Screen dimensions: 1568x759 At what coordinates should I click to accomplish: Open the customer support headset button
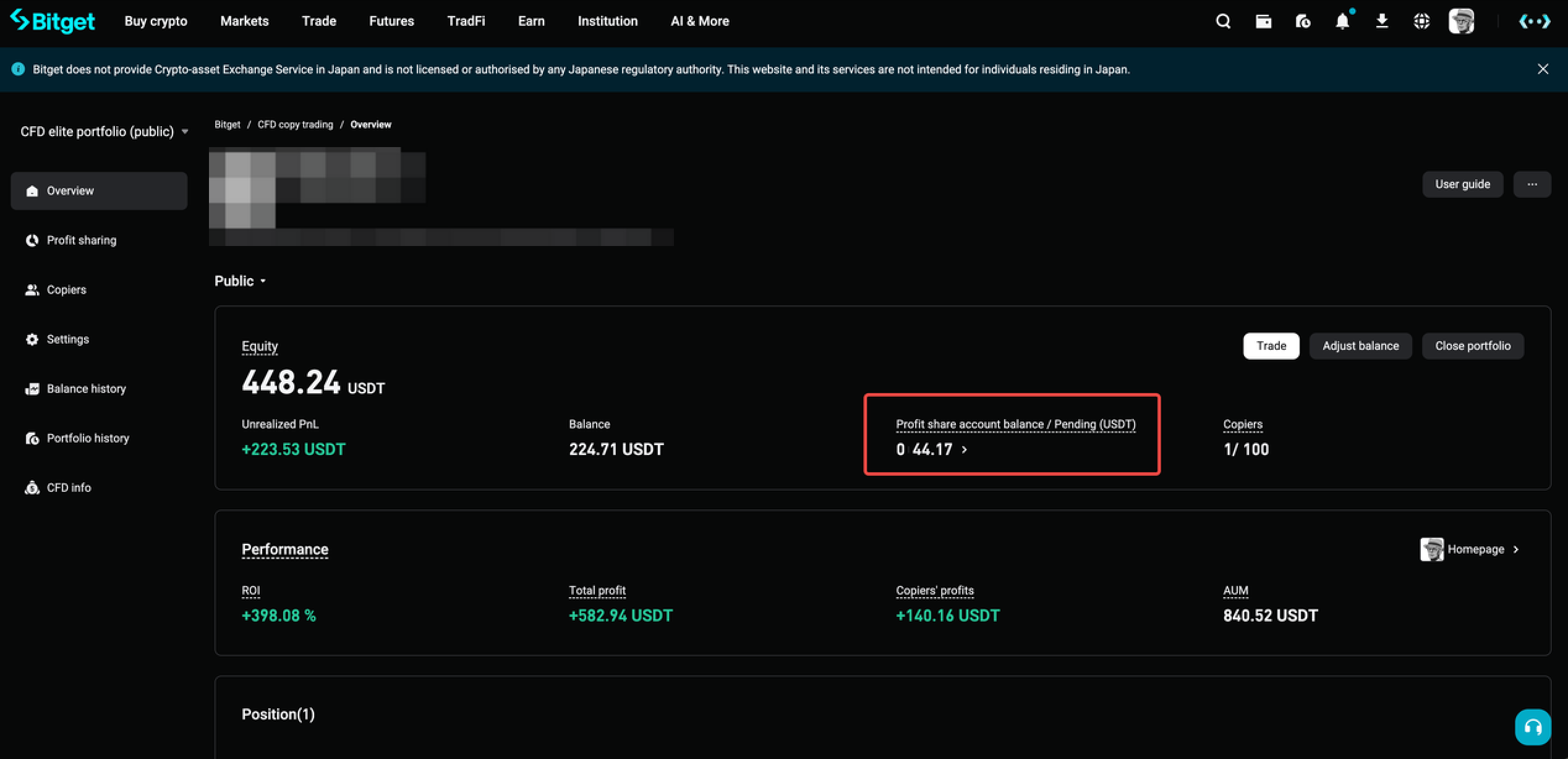coord(1533,727)
